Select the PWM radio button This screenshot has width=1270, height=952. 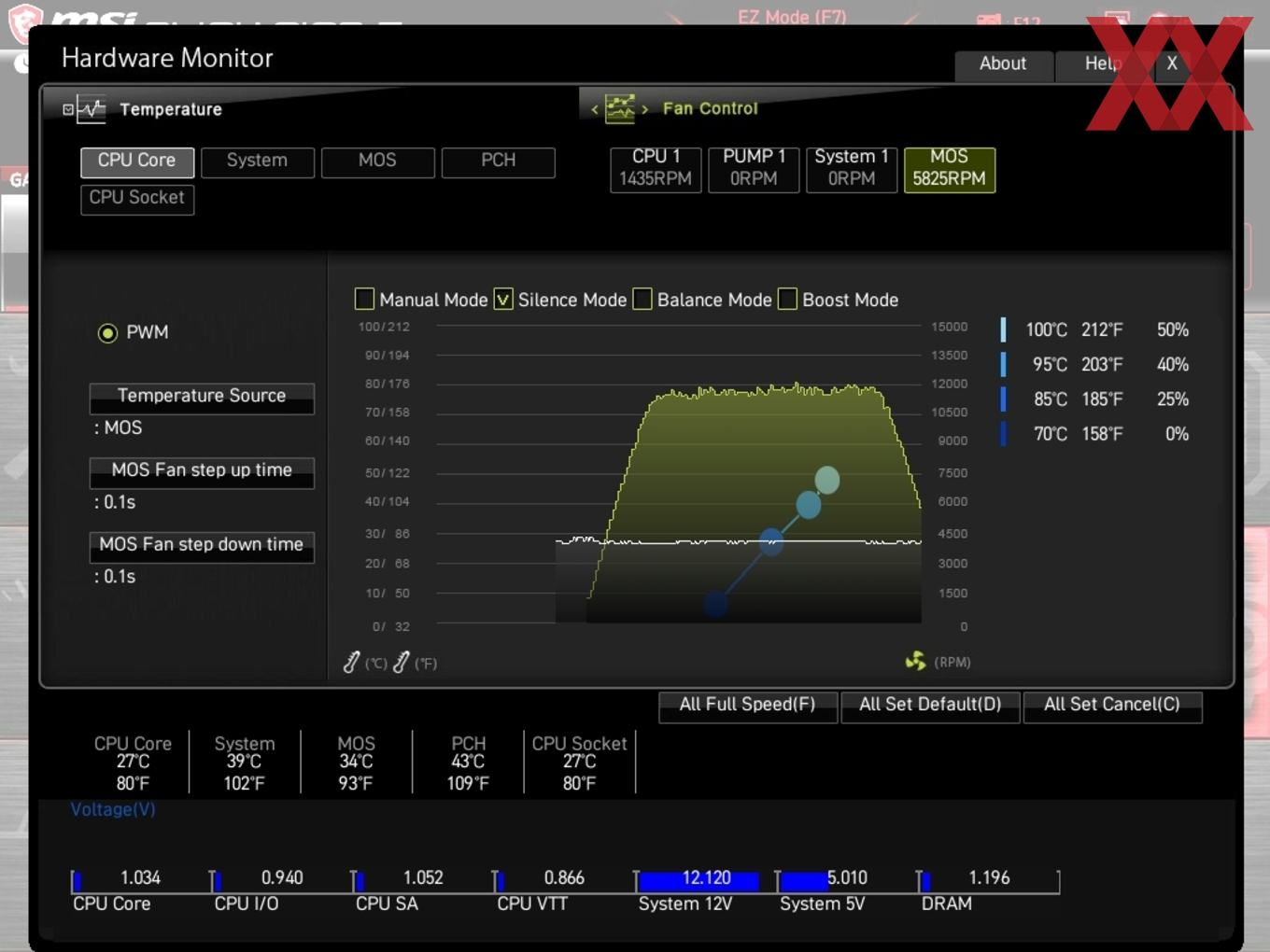click(108, 333)
